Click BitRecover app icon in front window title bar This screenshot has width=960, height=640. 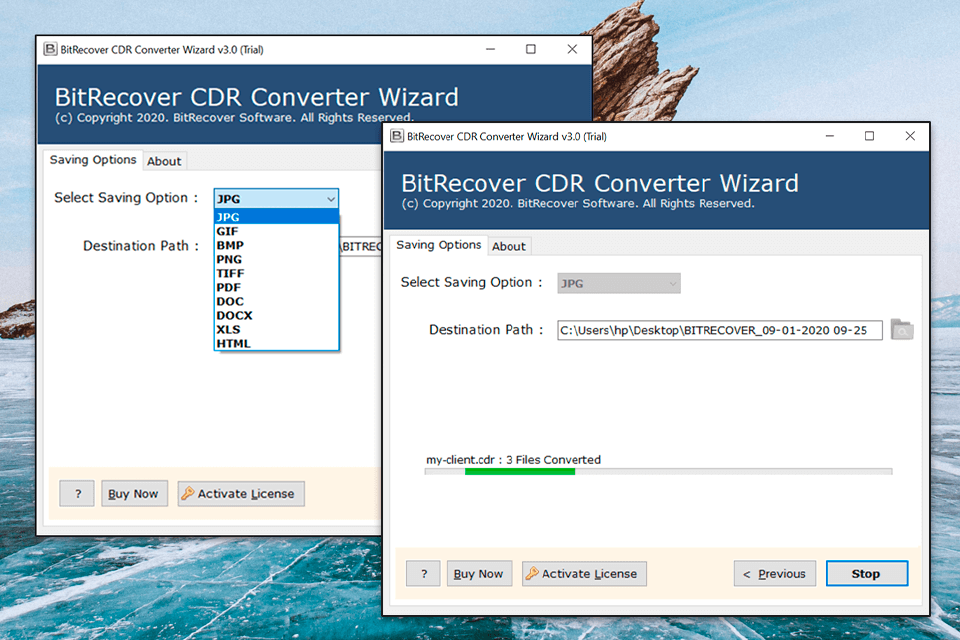pos(397,136)
